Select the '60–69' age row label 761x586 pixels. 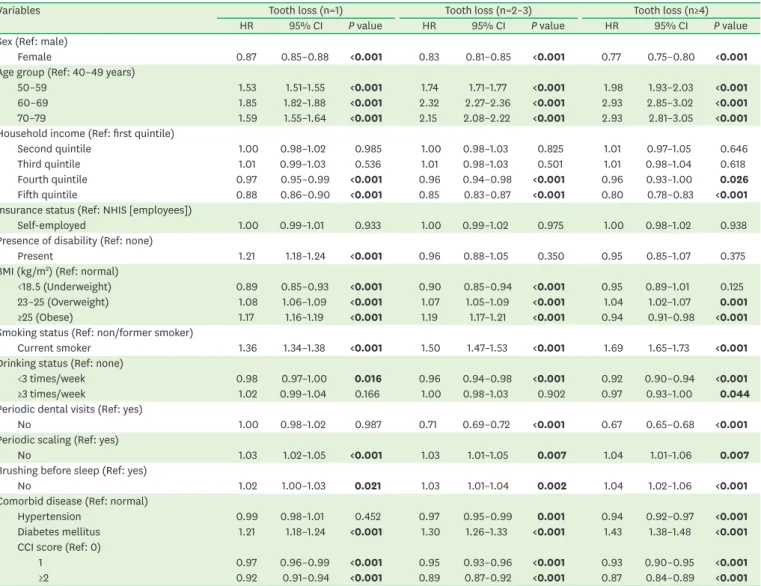(x=32, y=103)
